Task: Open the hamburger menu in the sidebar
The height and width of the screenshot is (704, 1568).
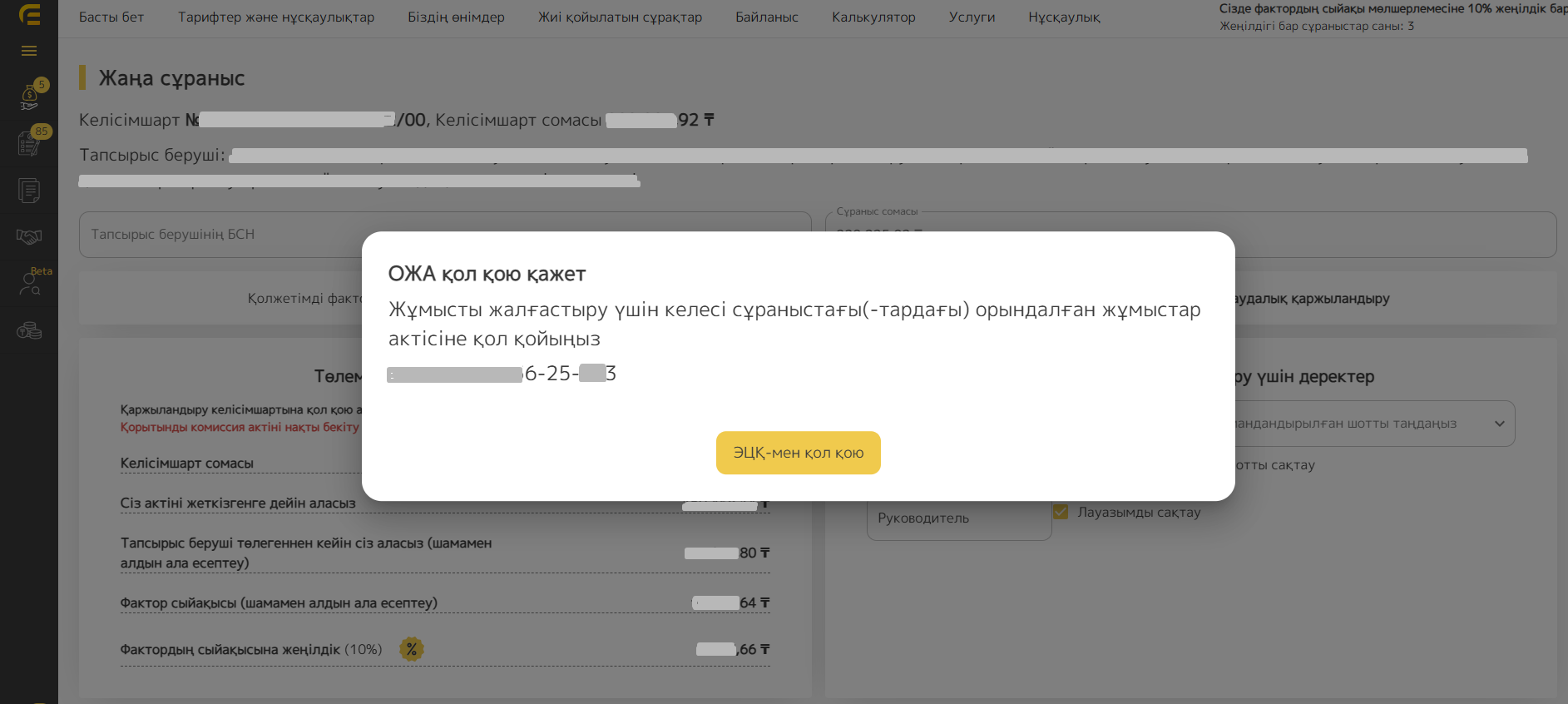Action: [29, 51]
